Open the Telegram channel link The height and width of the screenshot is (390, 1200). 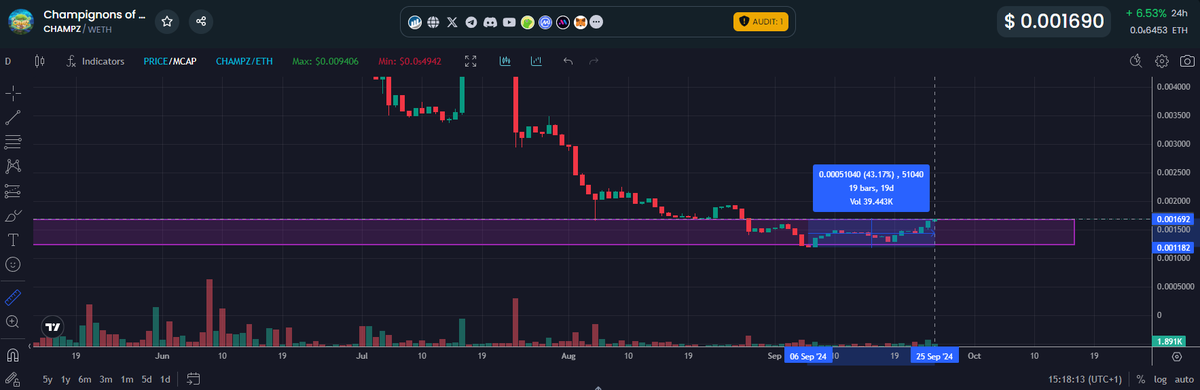472,21
